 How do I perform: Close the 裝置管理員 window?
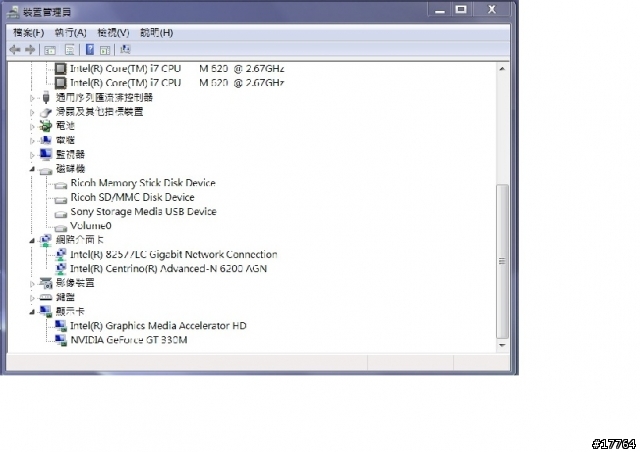[x=492, y=10]
